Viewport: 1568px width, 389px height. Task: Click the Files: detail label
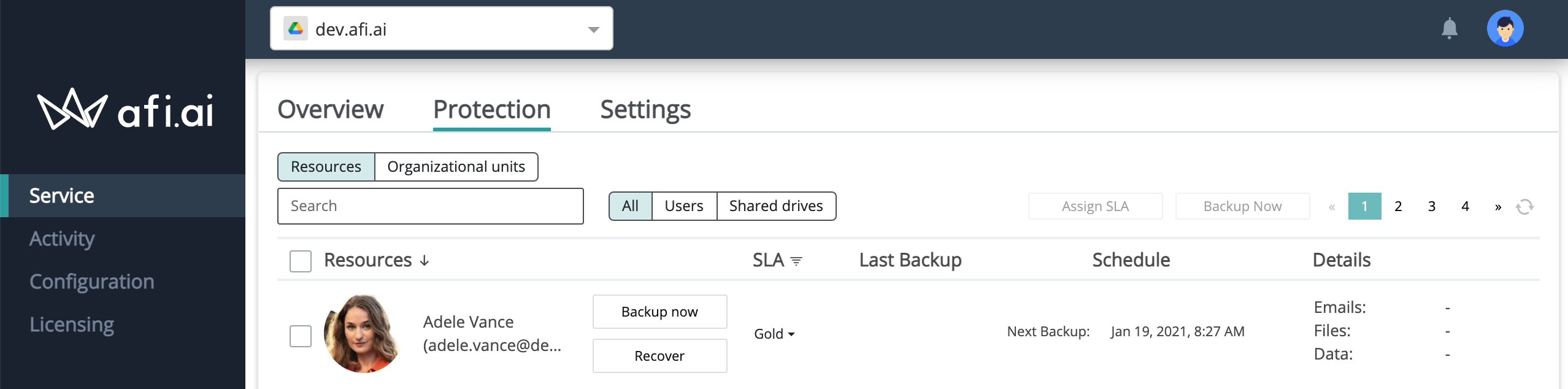[1332, 331]
